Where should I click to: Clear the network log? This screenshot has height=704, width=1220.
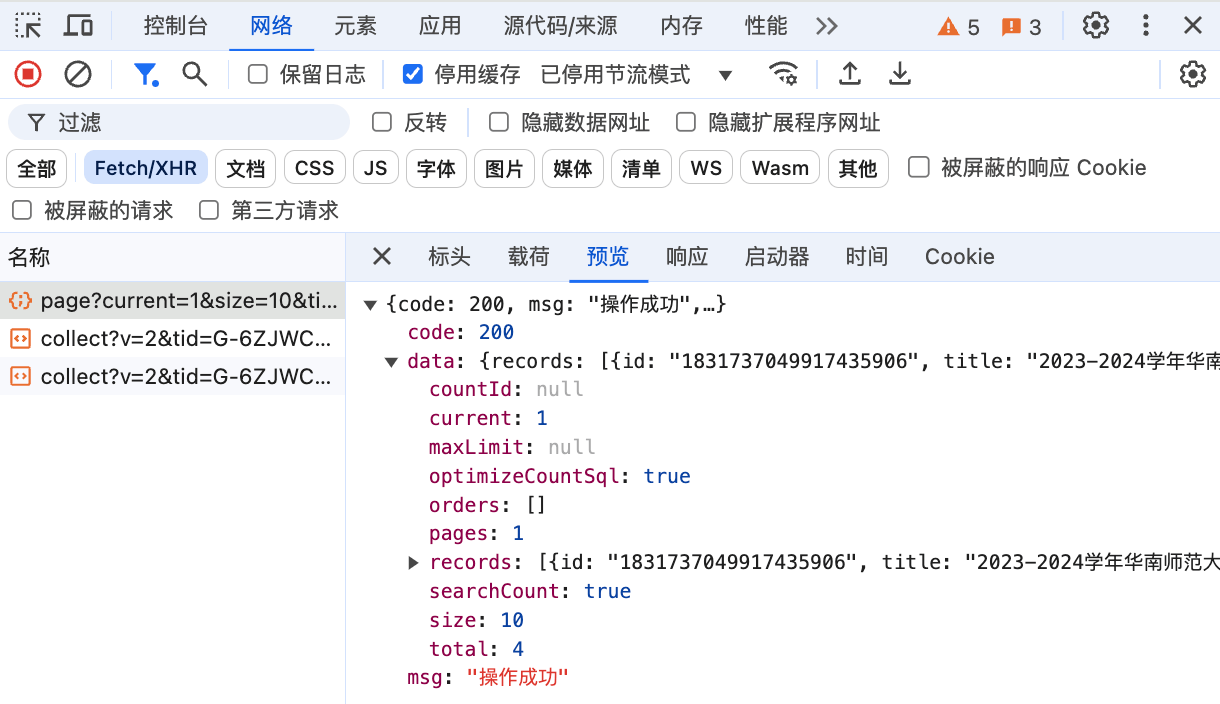click(78, 74)
